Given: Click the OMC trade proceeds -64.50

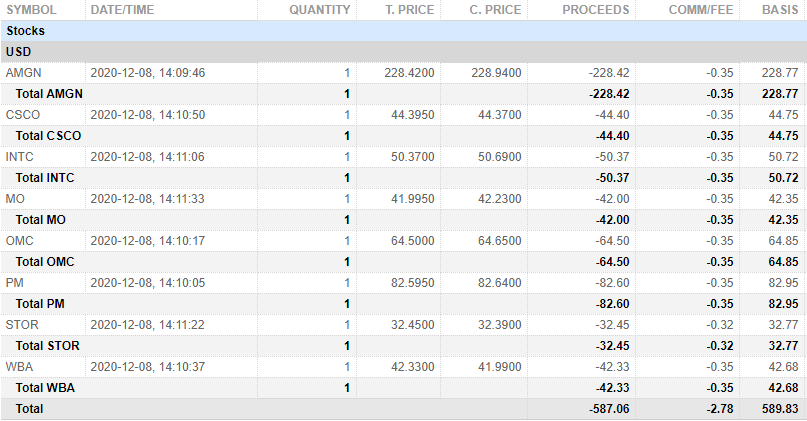Looking at the screenshot, I should pos(612,241).
